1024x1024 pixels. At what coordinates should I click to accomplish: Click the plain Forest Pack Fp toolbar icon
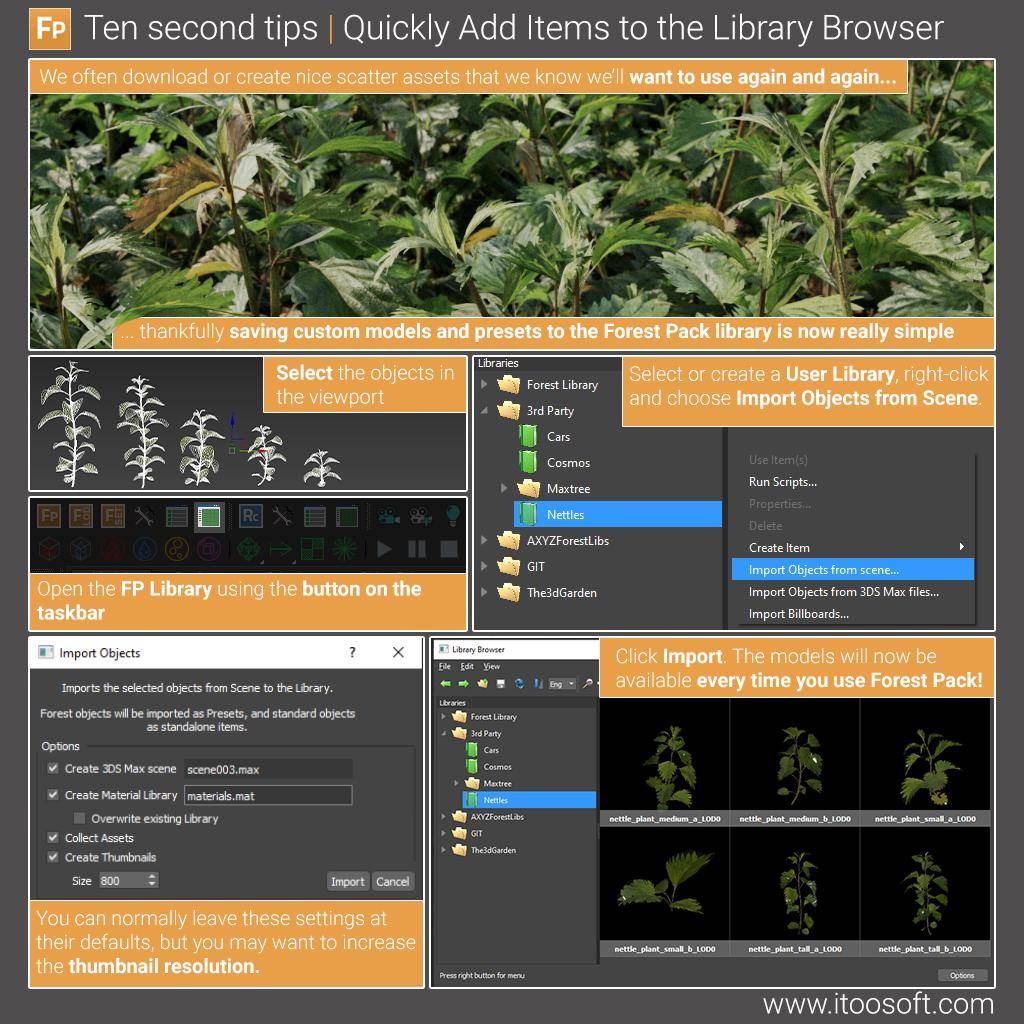[x=50, y=516]
